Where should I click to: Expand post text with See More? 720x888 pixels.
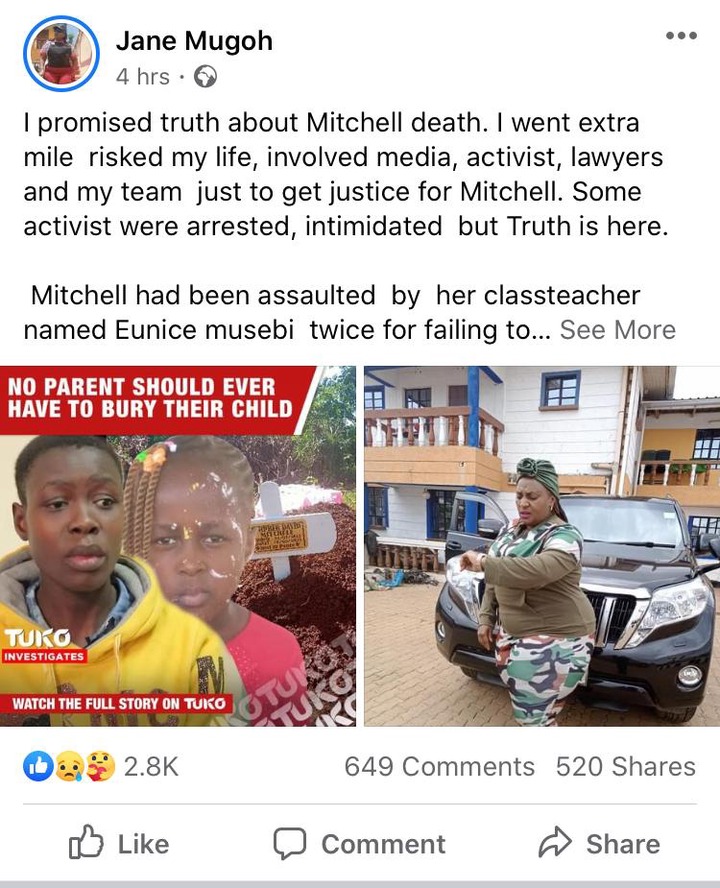pos(617,330)
